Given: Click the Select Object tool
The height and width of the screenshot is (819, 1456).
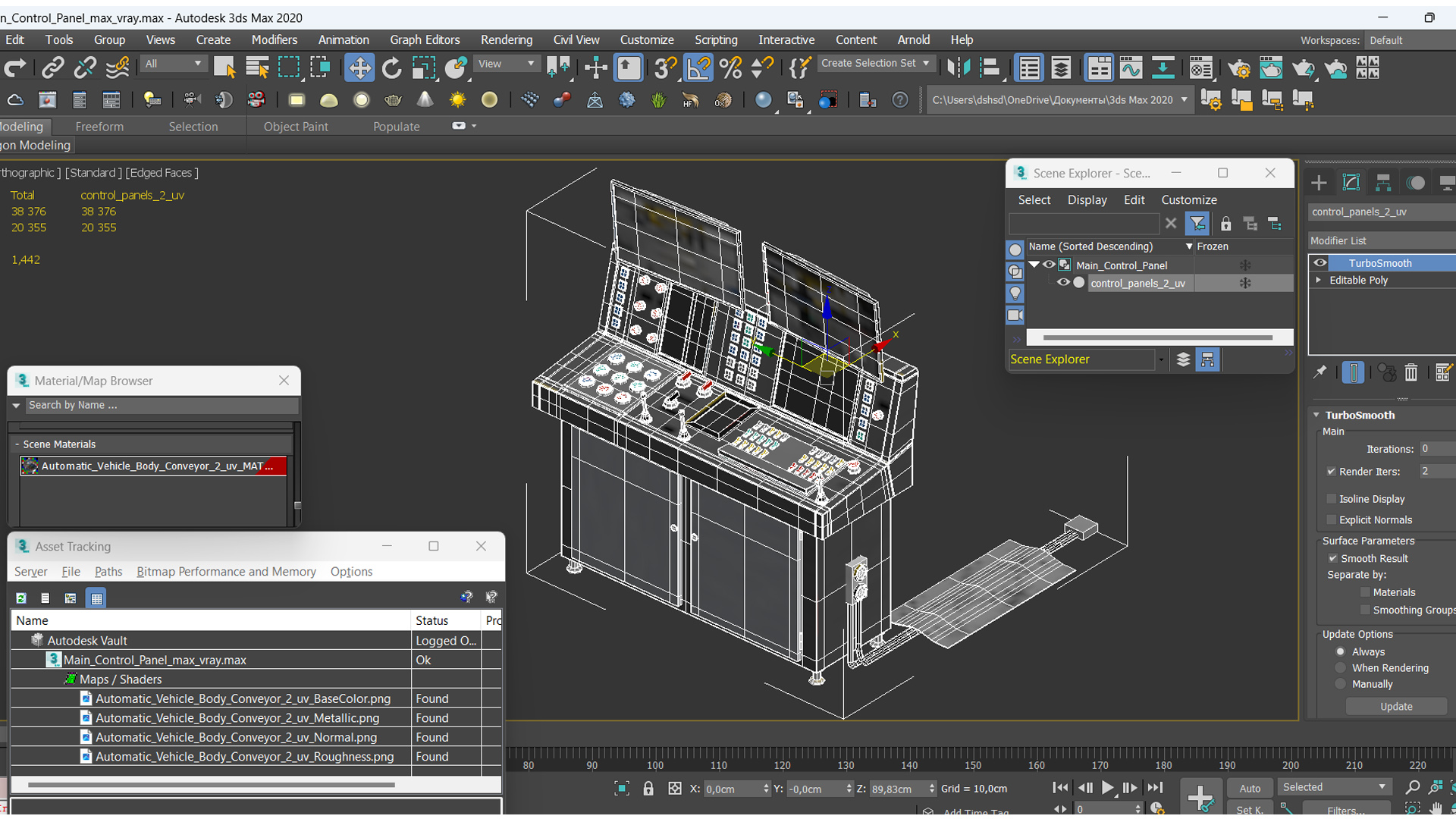Looking at the screenshot, I should pyautogui.click(x=224, y=68).
